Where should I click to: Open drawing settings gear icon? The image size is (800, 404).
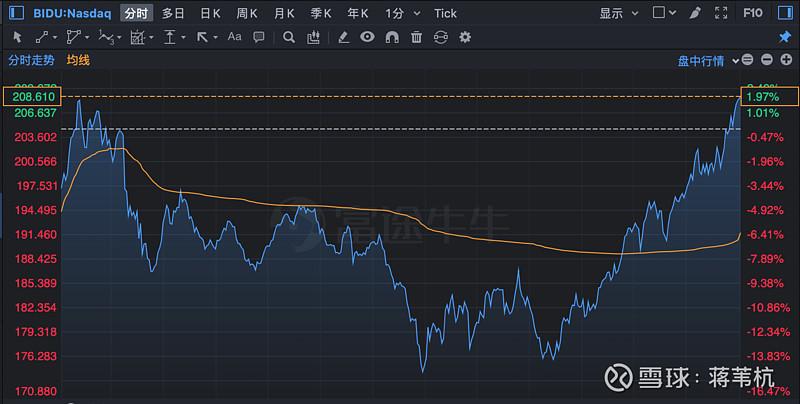point(465,37)
